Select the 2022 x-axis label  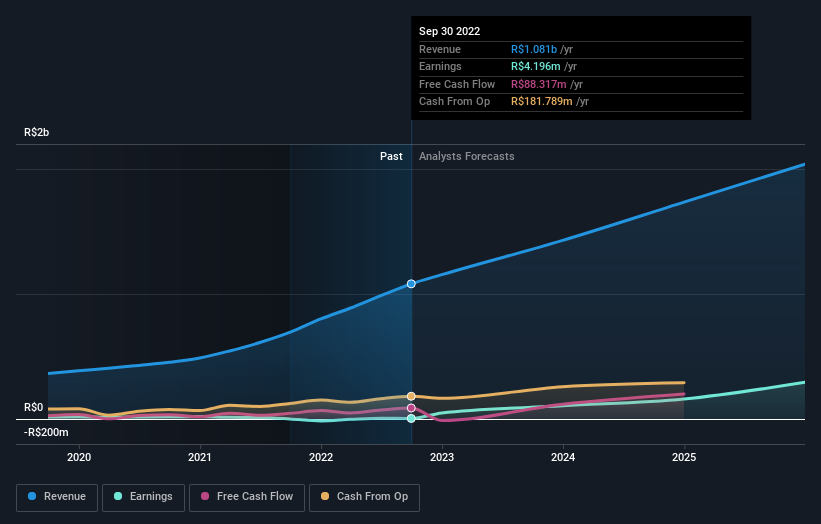pos(321,457)
